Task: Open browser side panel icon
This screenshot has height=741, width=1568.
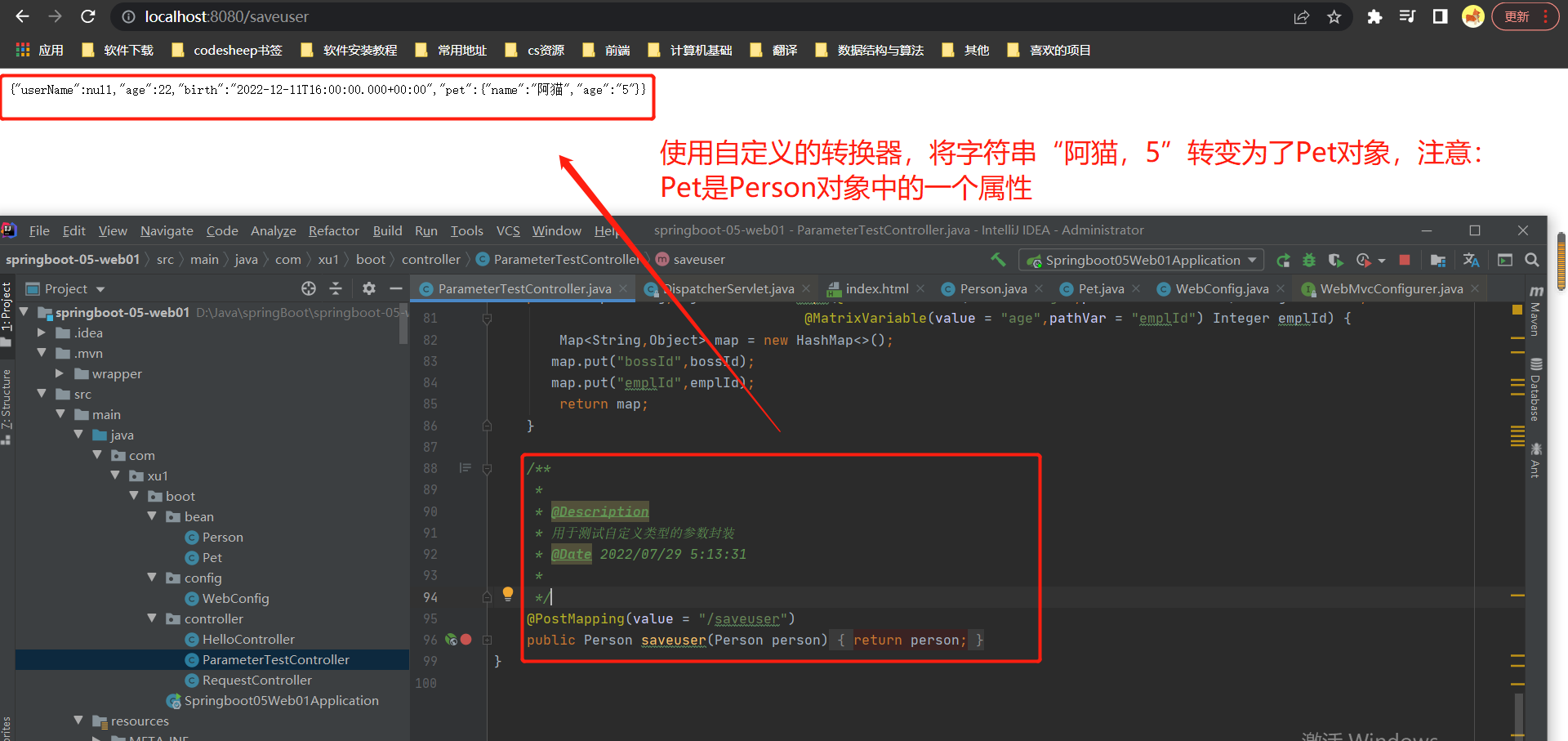Action: (x=1441, y=16)
